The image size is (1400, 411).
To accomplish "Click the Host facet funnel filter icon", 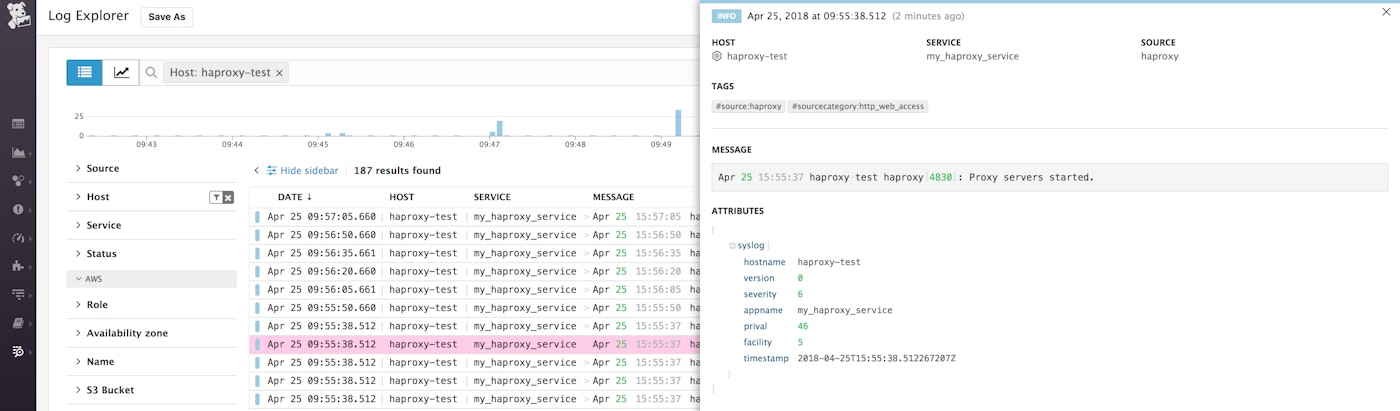I will click(x=215, y=198).
